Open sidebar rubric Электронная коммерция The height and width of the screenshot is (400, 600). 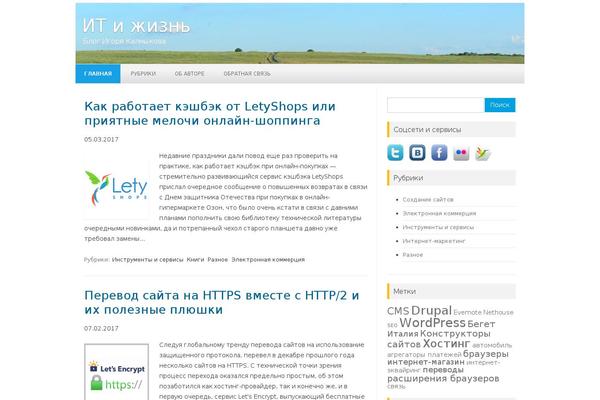pyautogui.click(x=439, y=213)
